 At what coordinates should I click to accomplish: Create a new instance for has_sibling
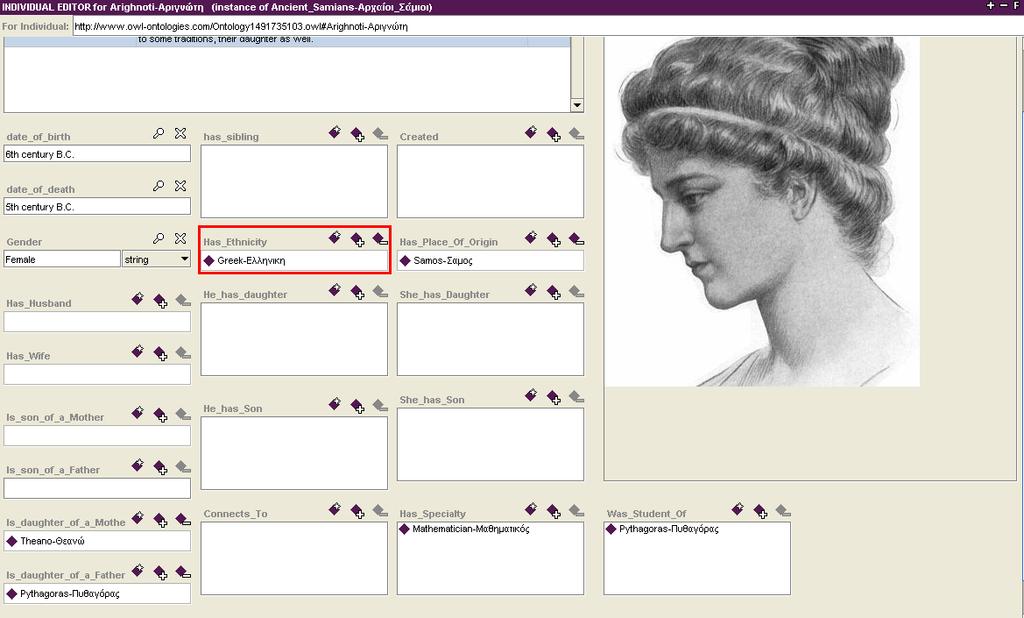pyautogui.click(x=334, y=133)
